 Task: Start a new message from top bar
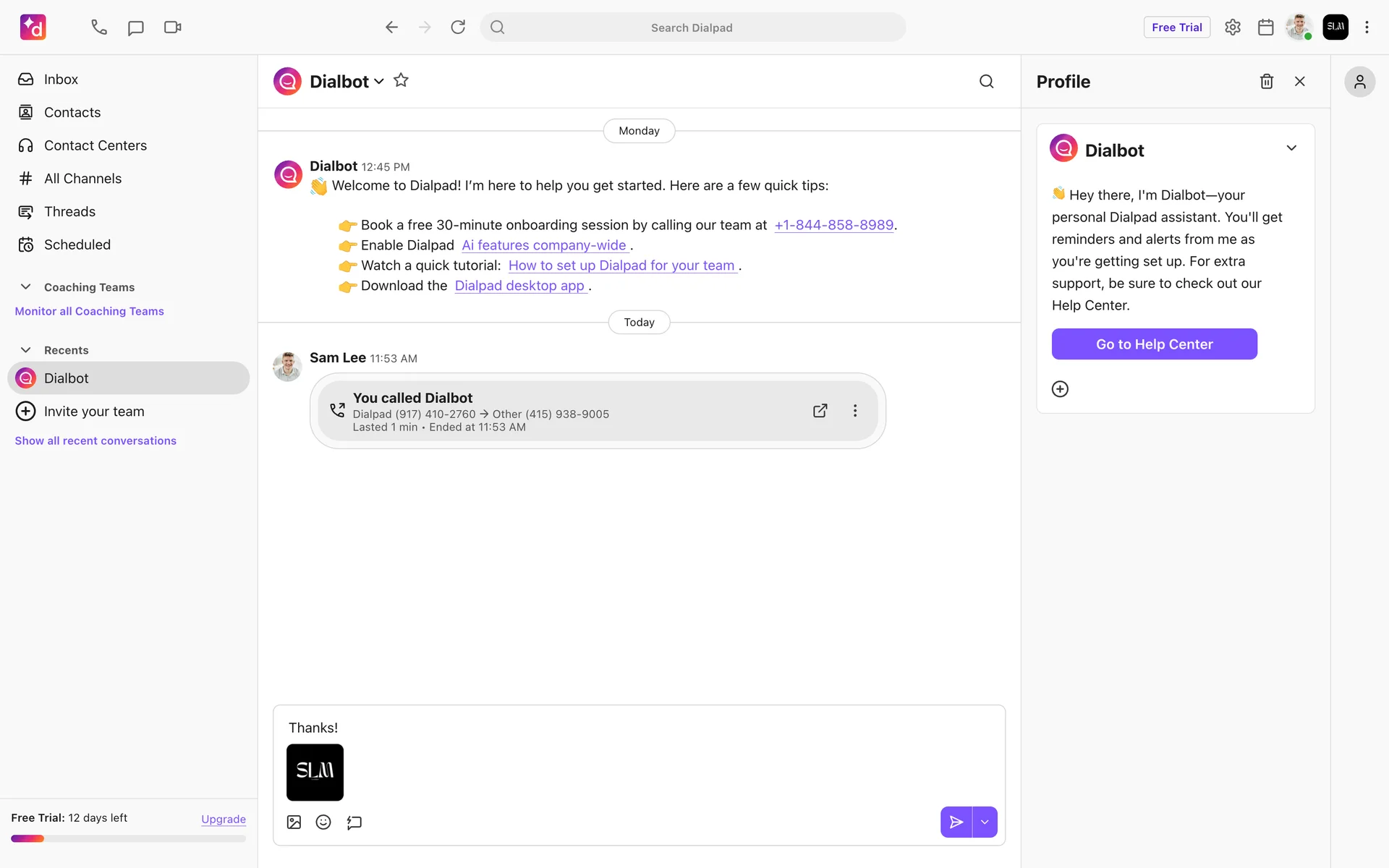coord(135,27)
